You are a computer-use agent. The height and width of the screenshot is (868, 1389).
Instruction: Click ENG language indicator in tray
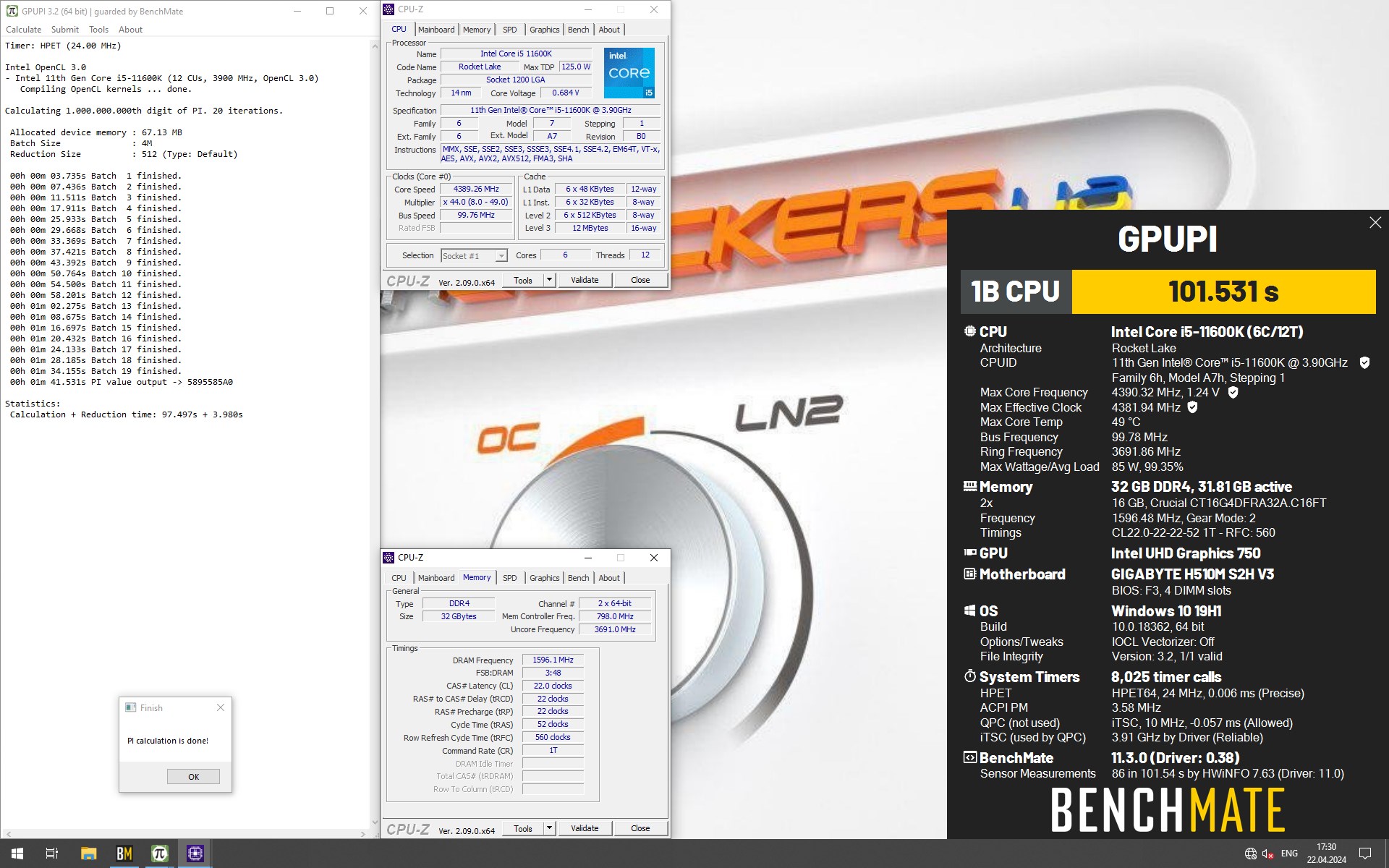[1289, 854]
